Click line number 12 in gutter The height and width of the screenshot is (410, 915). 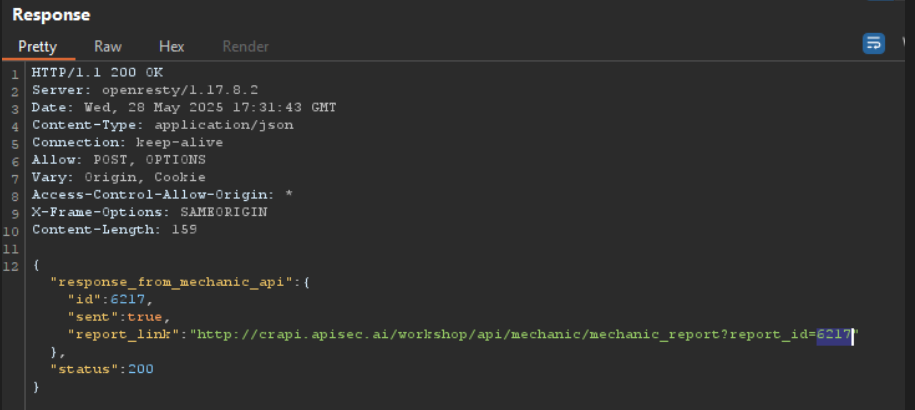click(x=11, y=266)
